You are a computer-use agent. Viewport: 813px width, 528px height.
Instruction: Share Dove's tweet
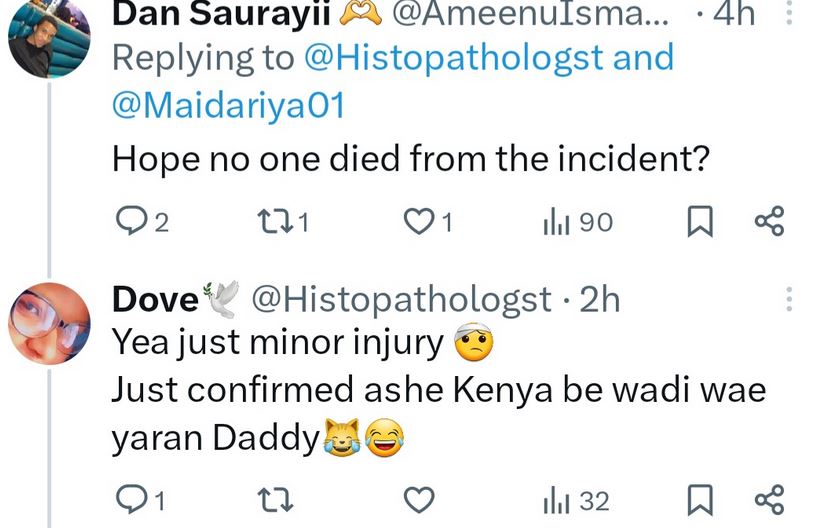768,498
